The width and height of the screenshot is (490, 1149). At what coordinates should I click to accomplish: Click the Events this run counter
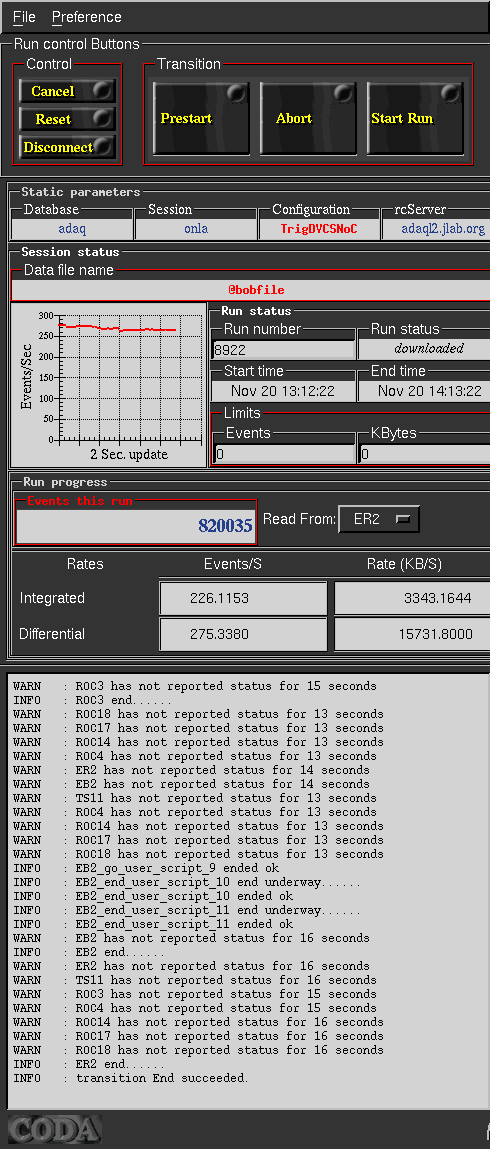[136, 525]
